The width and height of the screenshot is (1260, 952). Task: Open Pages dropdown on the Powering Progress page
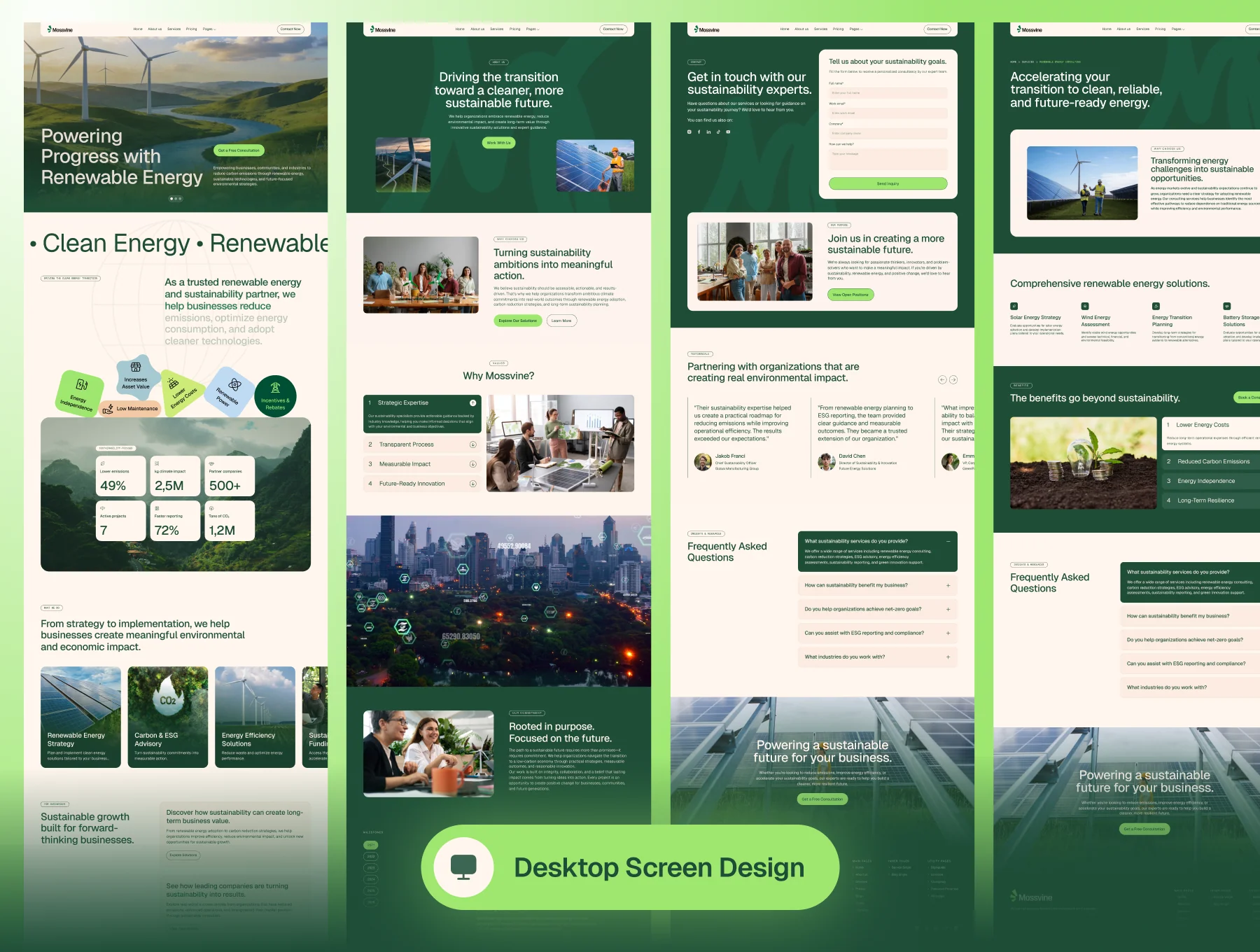(x=209, y=29)
